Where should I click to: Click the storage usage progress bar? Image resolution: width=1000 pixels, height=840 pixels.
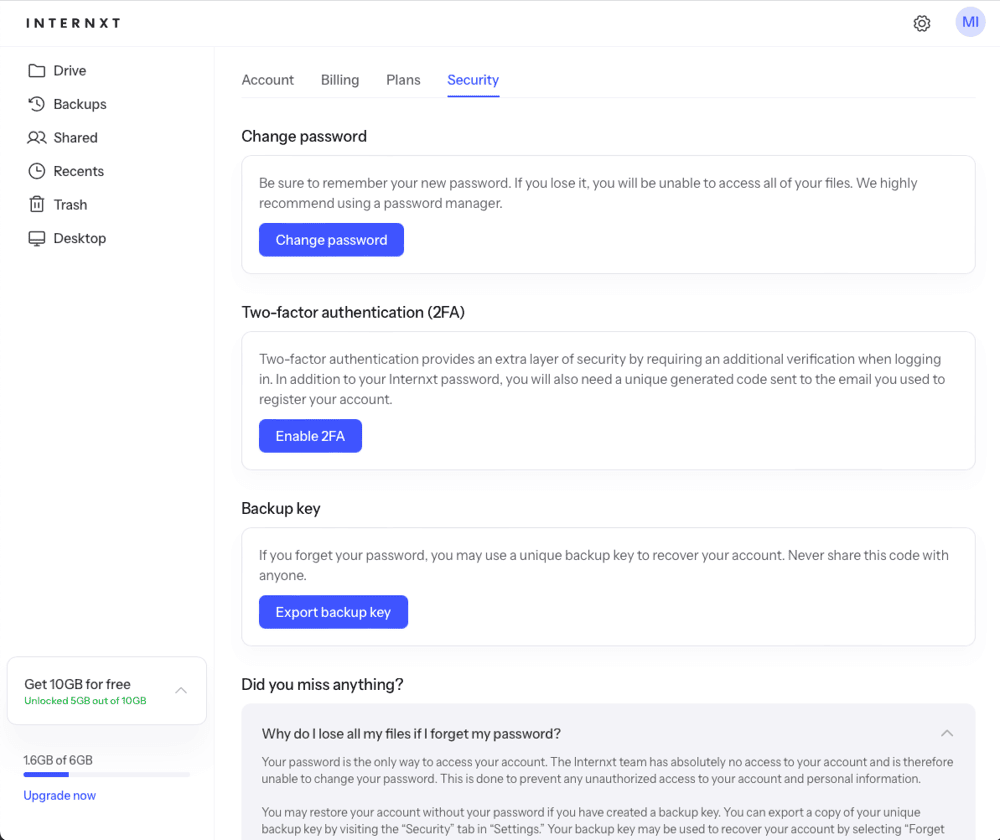click(107, 774)
